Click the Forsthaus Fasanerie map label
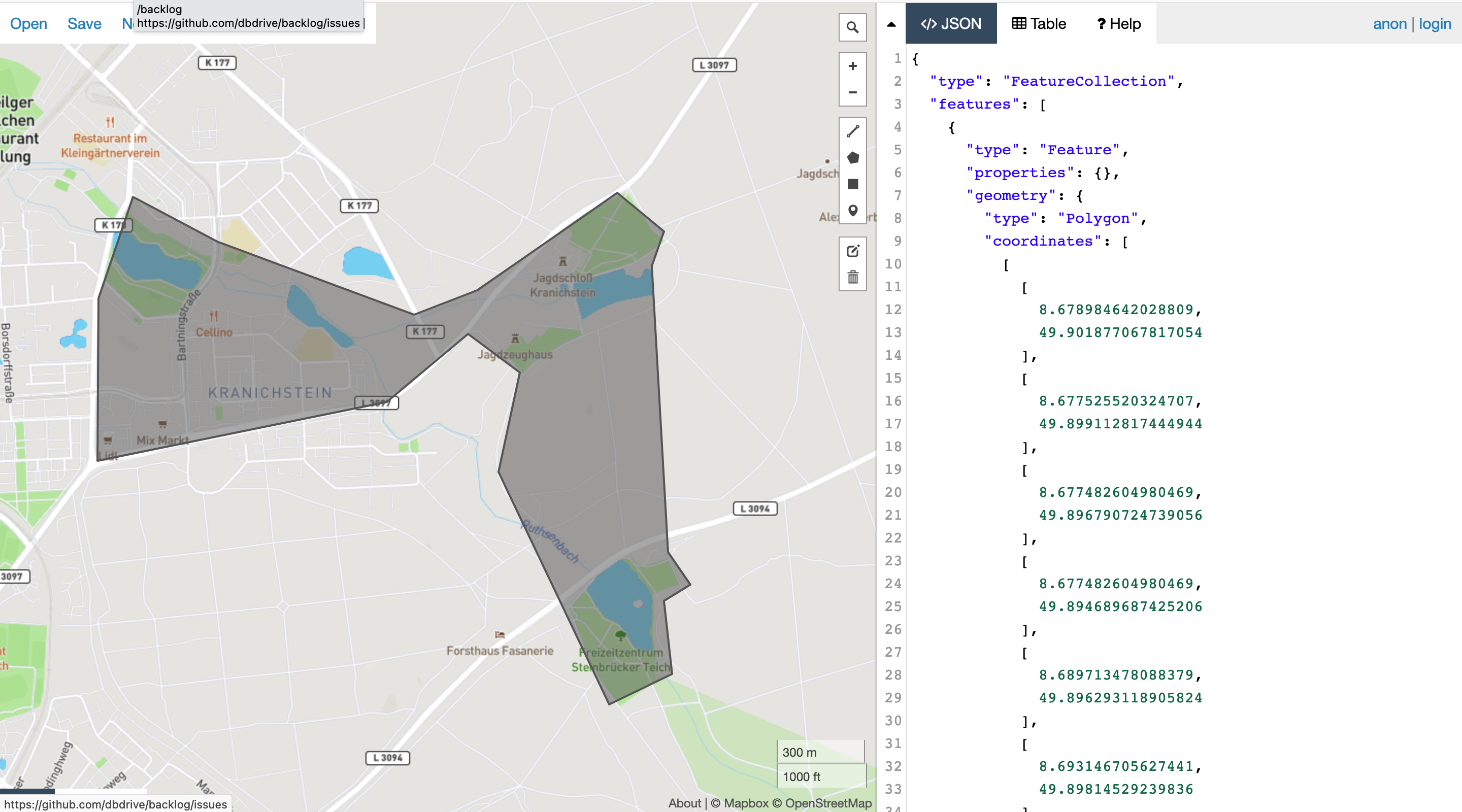This screenshot has width=1462, height=812. (500, 651)
